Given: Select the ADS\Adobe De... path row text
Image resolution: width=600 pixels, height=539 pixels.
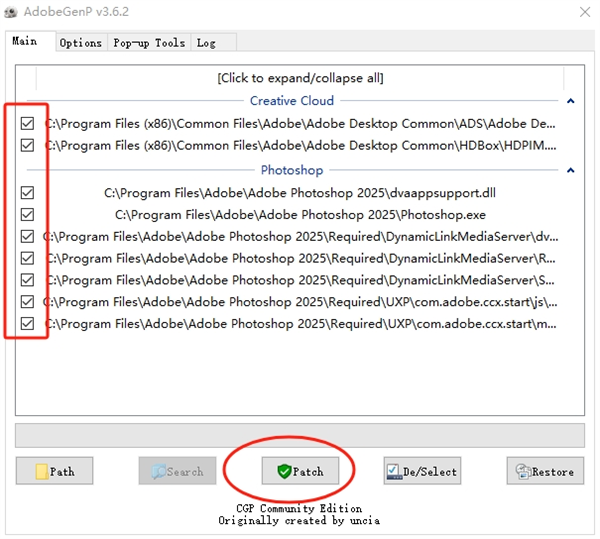Looking at the screenshot, I should tap(300, 124).
